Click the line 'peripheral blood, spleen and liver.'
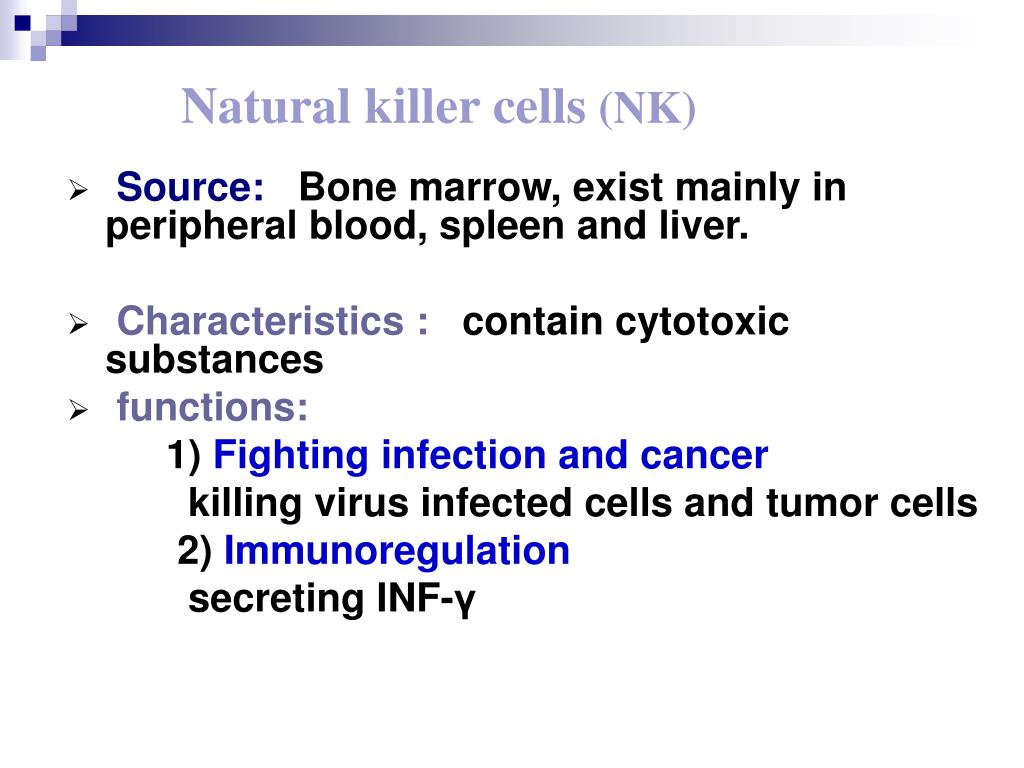Screen dimensions: 1024x768 click(427, 227)
